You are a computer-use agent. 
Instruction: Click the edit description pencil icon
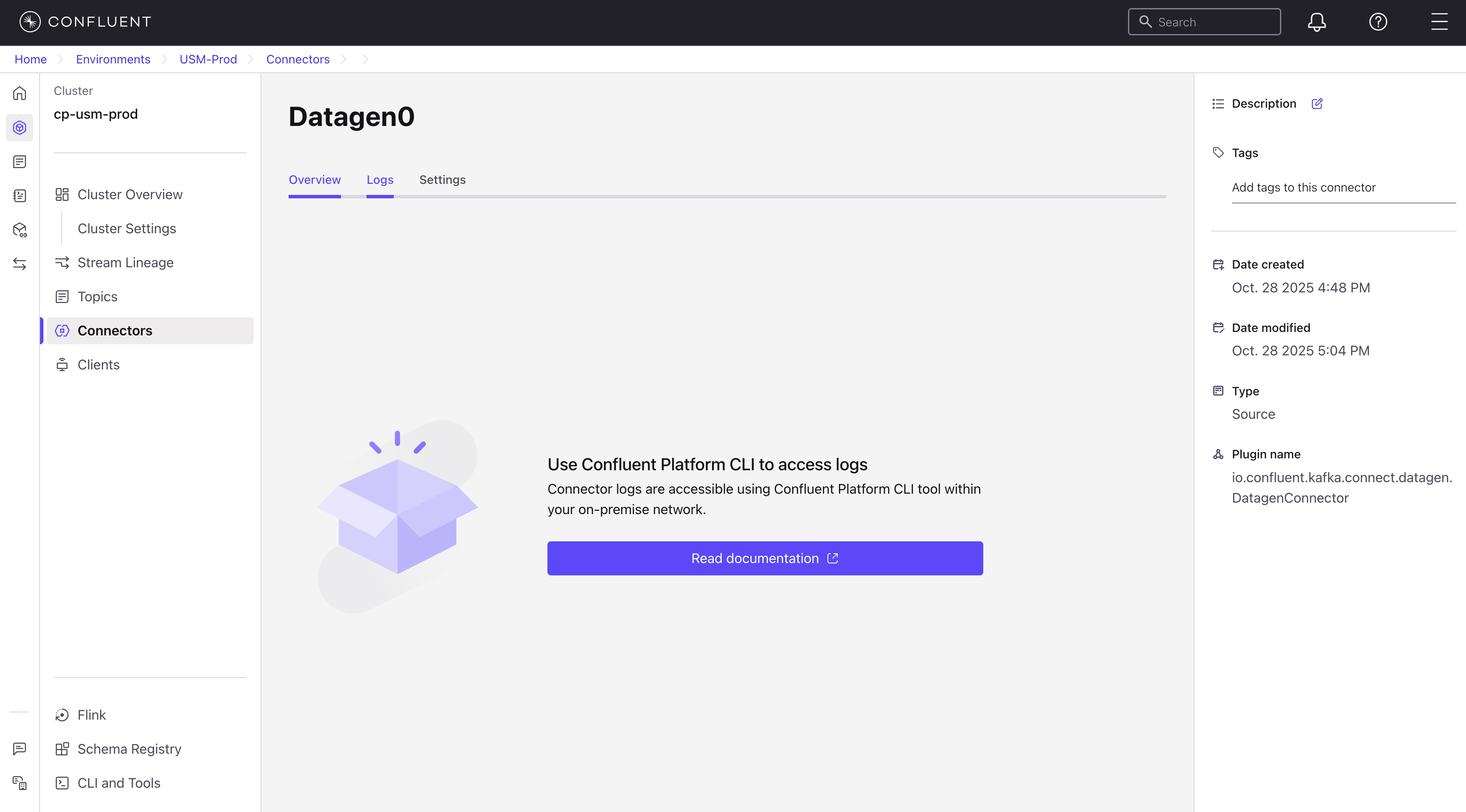pos(1317,103)
